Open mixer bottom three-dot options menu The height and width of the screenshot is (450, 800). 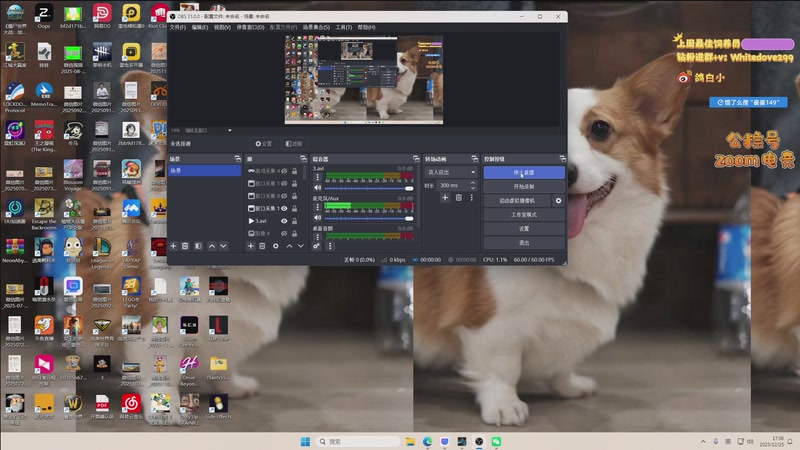coord(330,246)
